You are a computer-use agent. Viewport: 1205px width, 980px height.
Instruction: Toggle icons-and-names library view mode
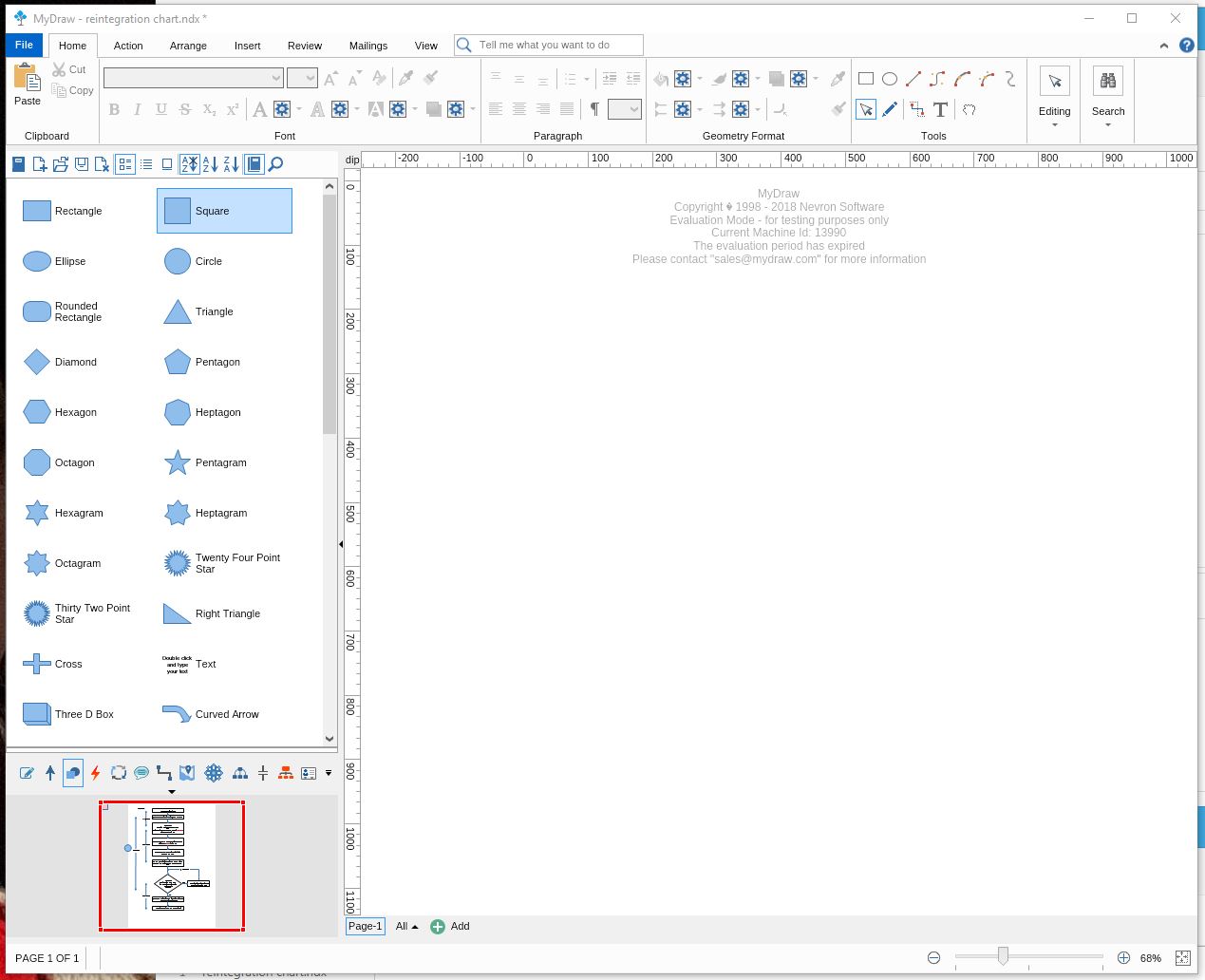point(125,164)
